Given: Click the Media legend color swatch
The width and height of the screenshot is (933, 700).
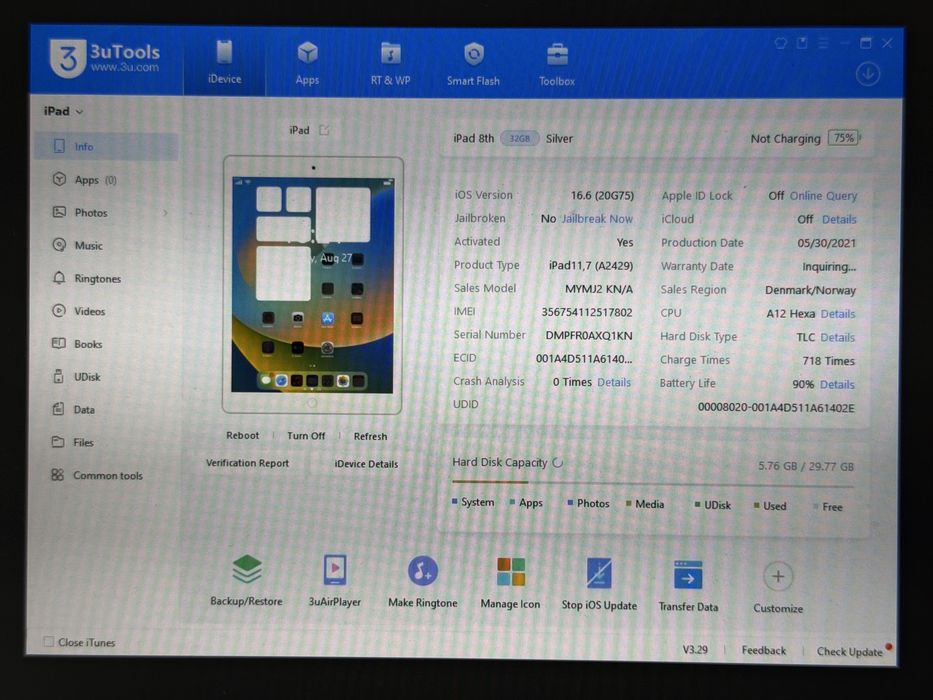Looking at the screenshot, I should pyautogui.click(x=628, y=504).
